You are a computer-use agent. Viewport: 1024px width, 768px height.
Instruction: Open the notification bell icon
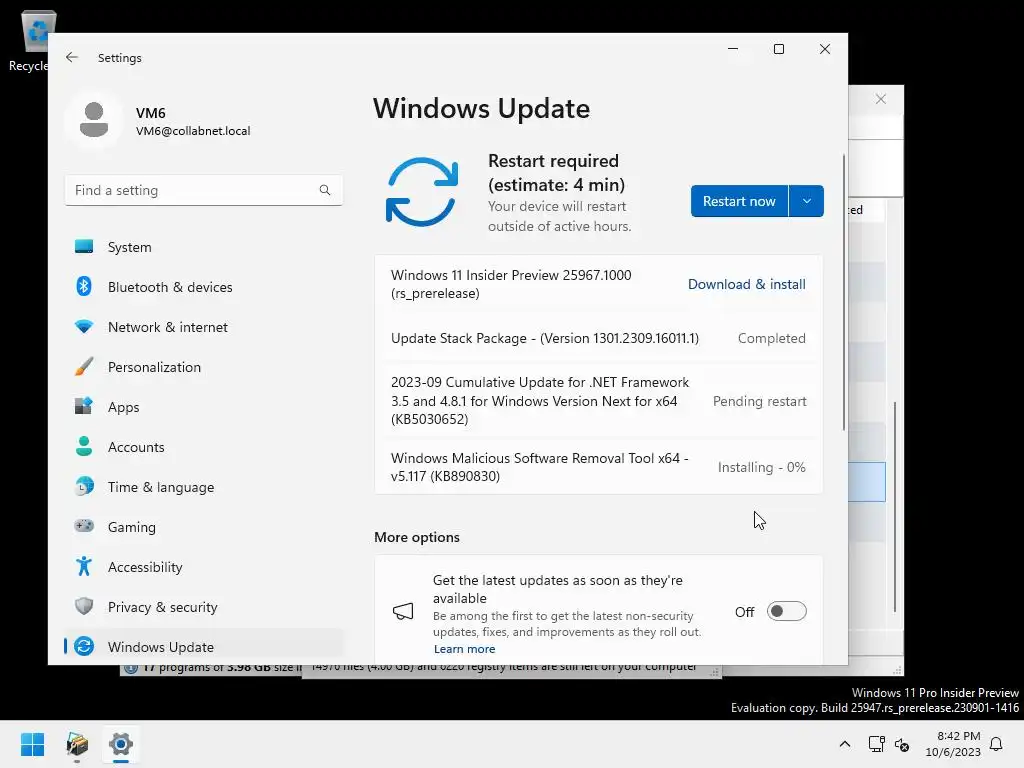[x=996, y=744]
